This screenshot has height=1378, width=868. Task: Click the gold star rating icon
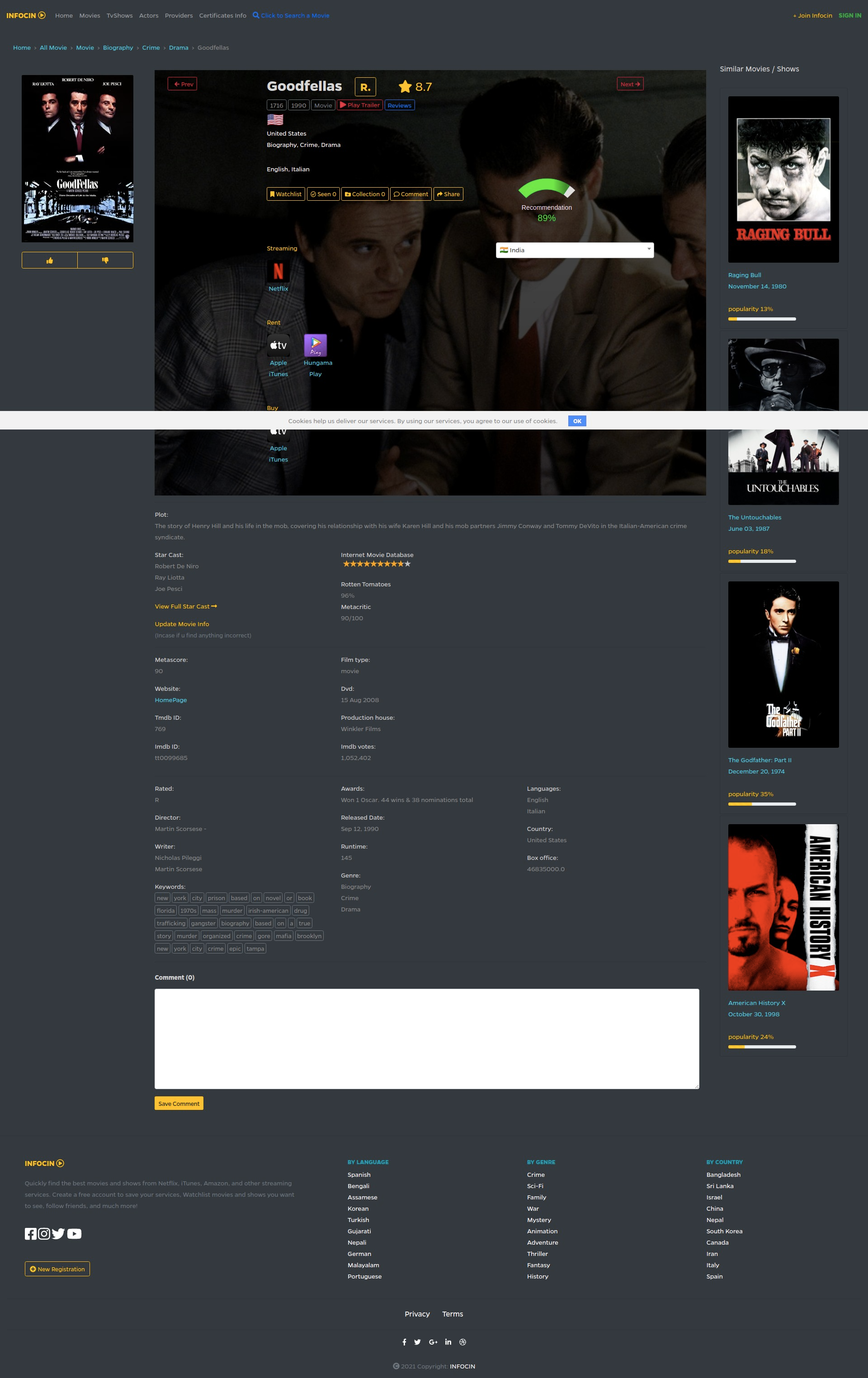[405, 86]
